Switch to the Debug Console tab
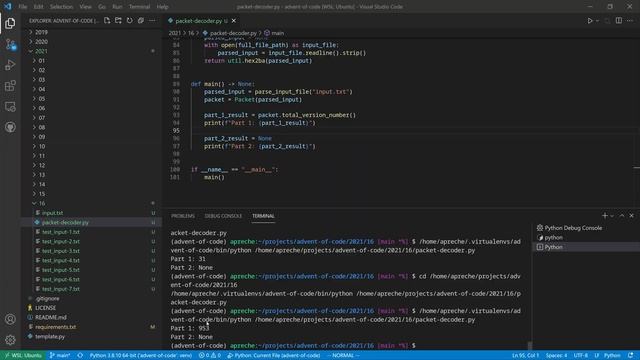640x360 pixels. 223,216
